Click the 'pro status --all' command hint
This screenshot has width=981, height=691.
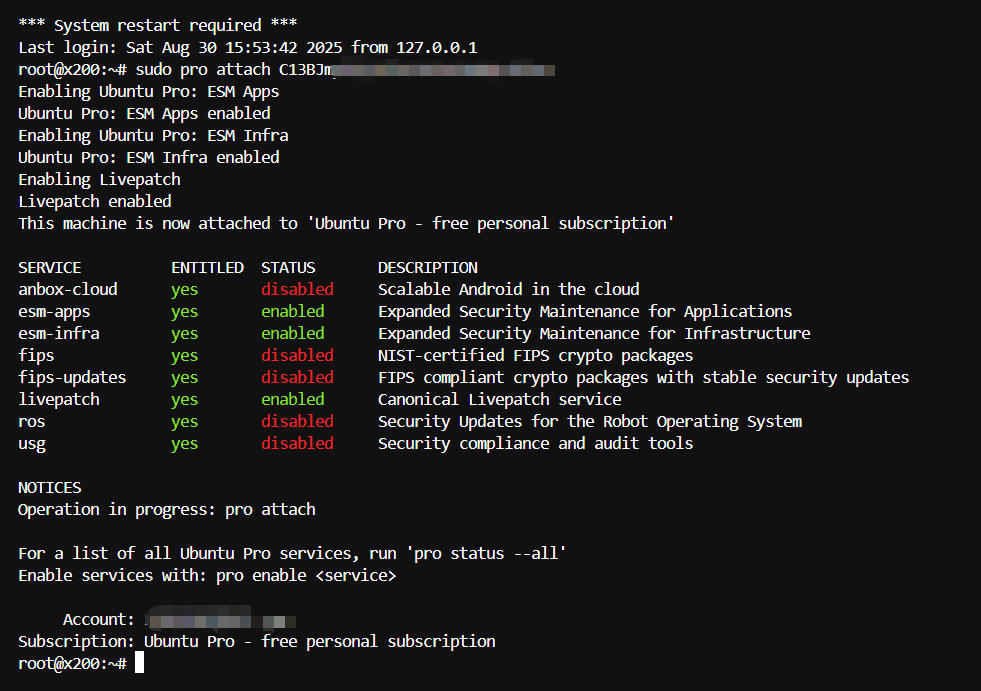pyautogui.click(x=485, y=553)
